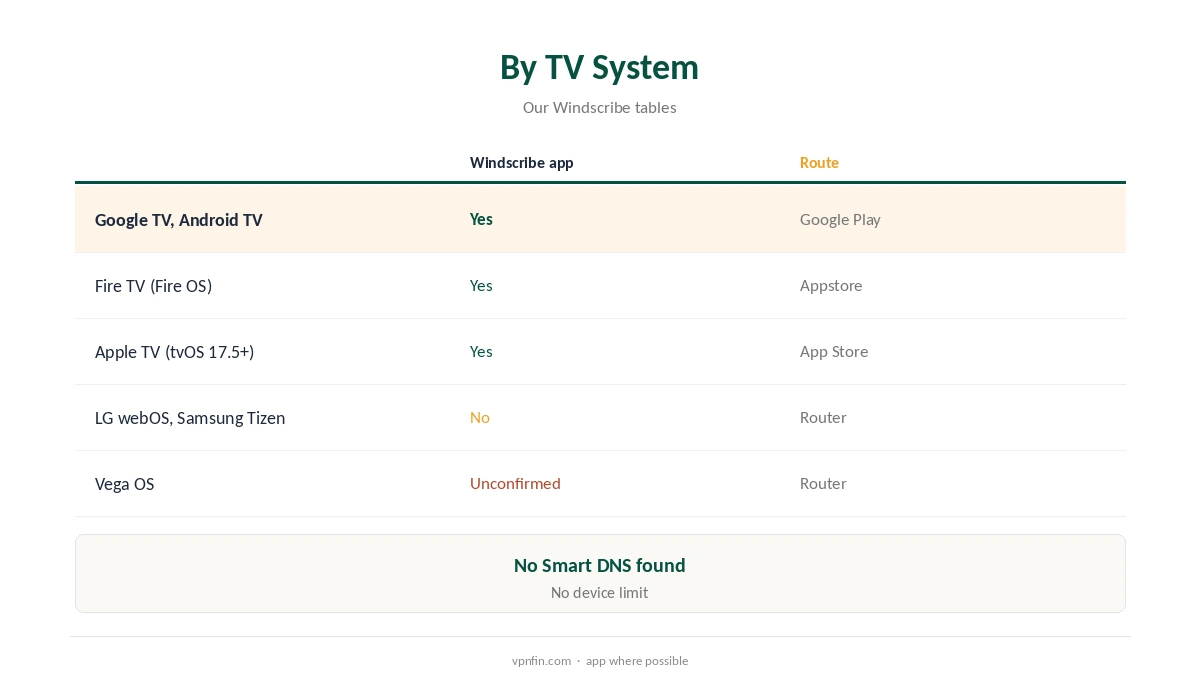Click the "No" value for LG webOS

click(x=480, y=417)
